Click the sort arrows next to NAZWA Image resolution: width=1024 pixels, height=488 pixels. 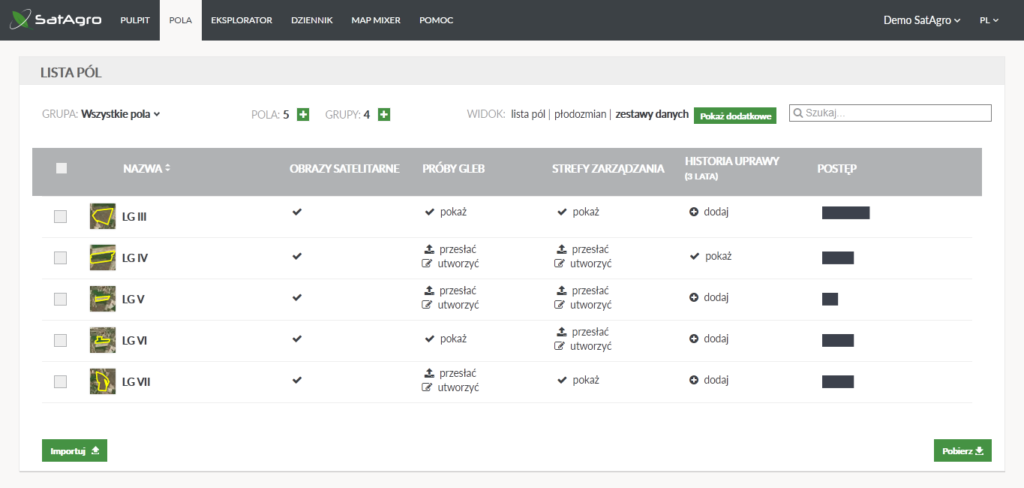point(167,168)
